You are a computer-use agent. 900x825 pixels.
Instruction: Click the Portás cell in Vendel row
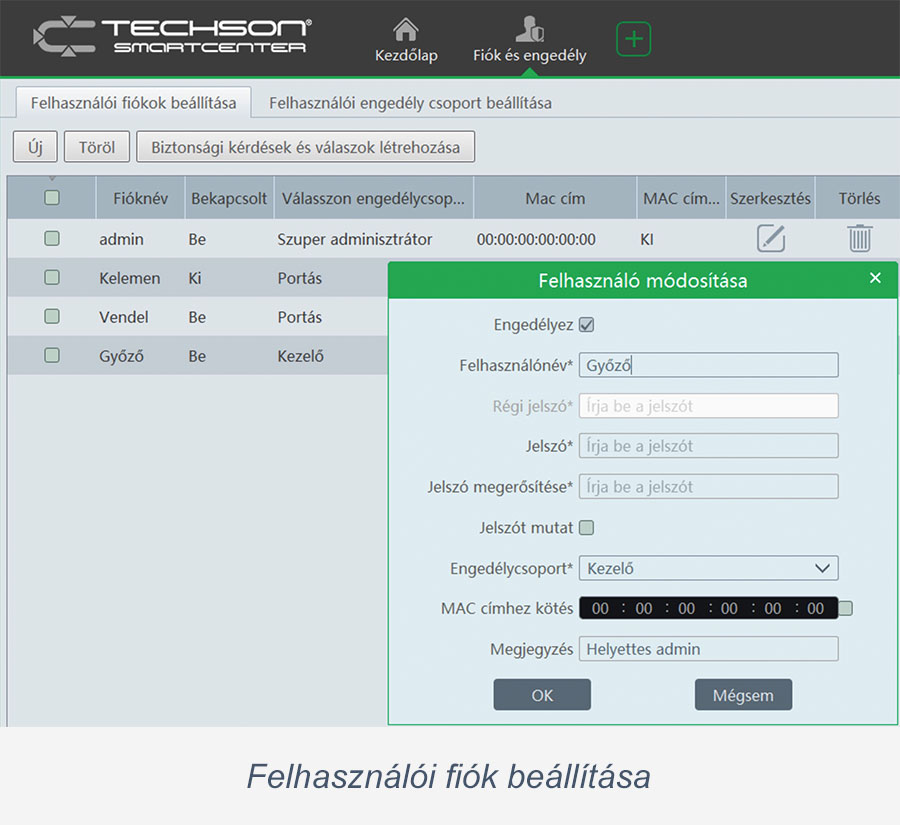click(300, 317)
